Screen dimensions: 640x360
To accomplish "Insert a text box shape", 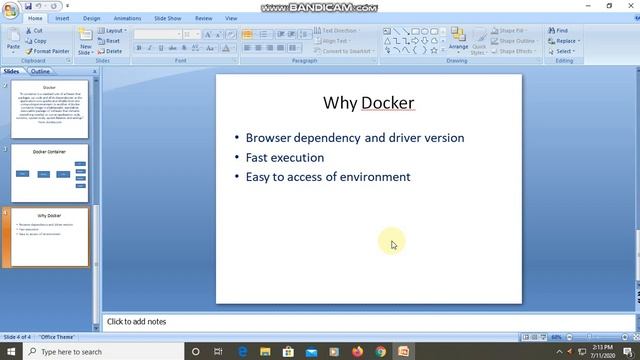I will 387,31.
